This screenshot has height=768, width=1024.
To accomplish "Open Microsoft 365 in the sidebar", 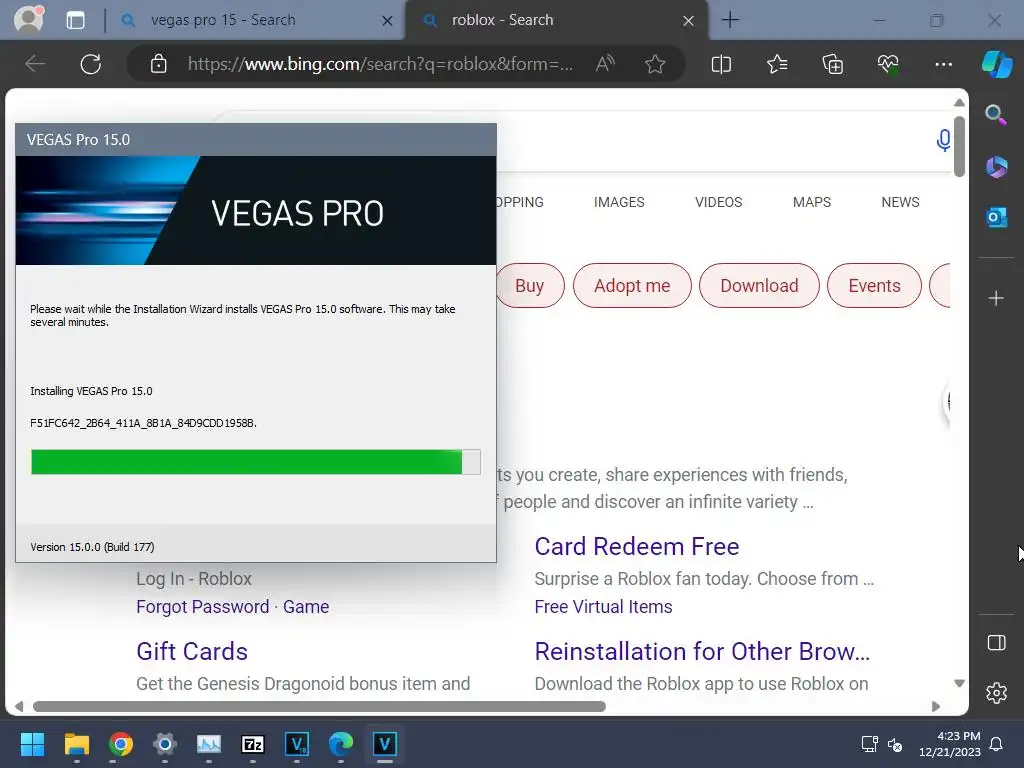I will pos(996,167).
